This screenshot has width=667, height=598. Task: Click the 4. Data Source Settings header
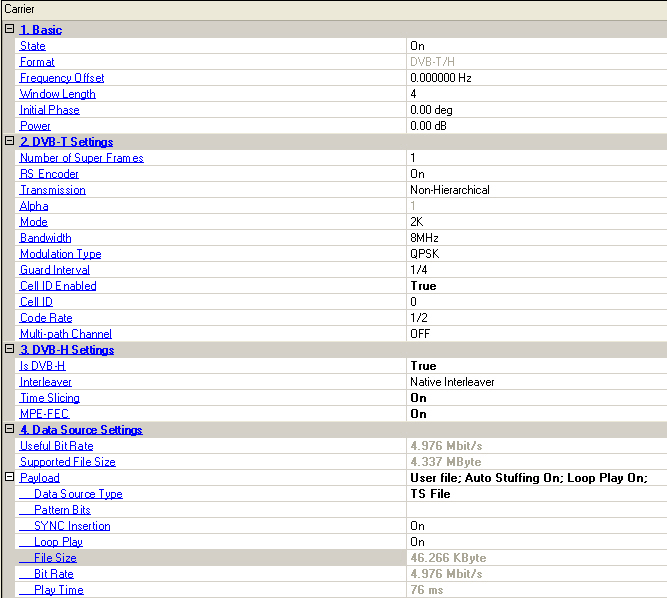81,430
